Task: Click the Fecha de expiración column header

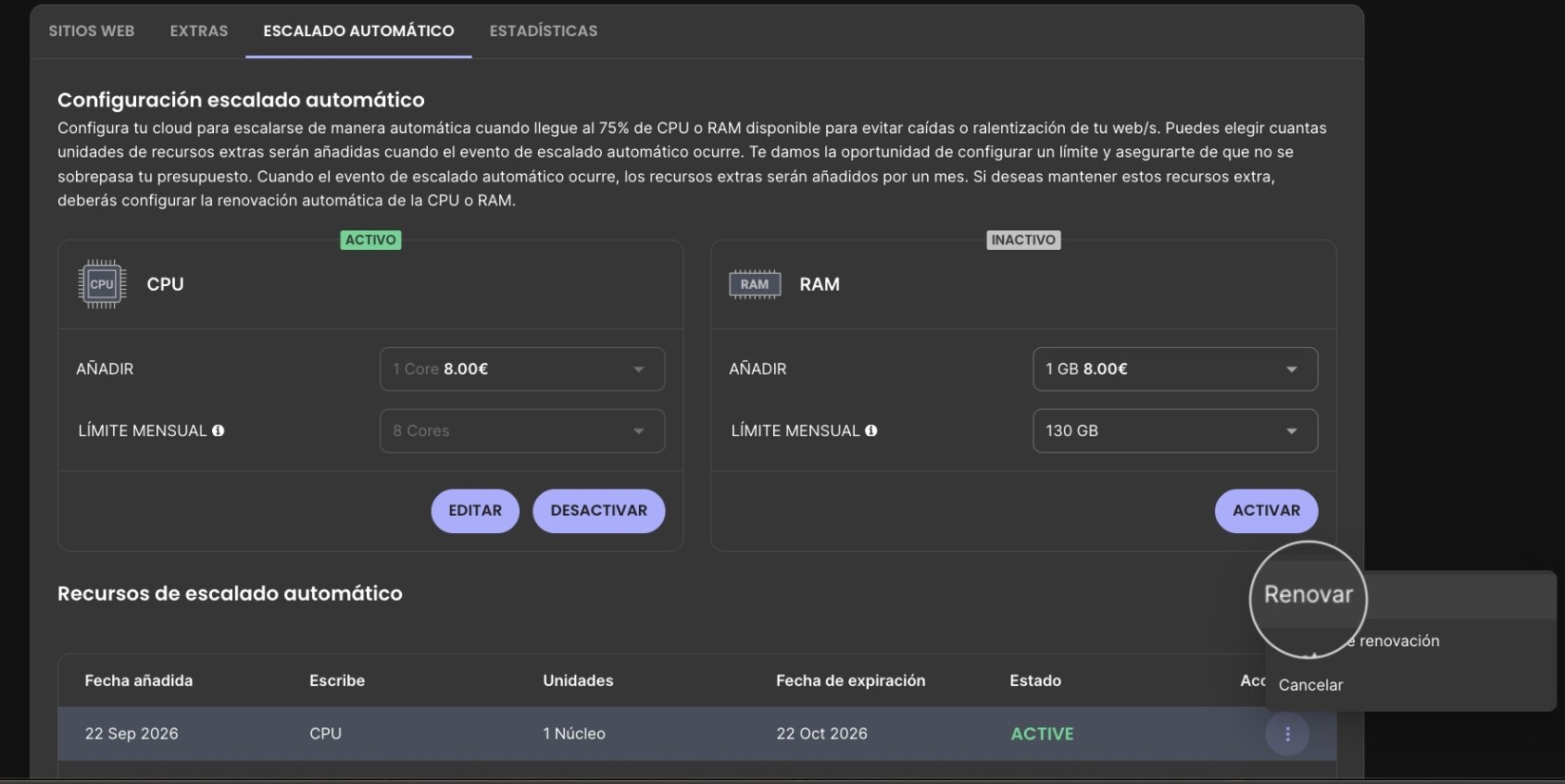Action: click(x=851, y=680)
